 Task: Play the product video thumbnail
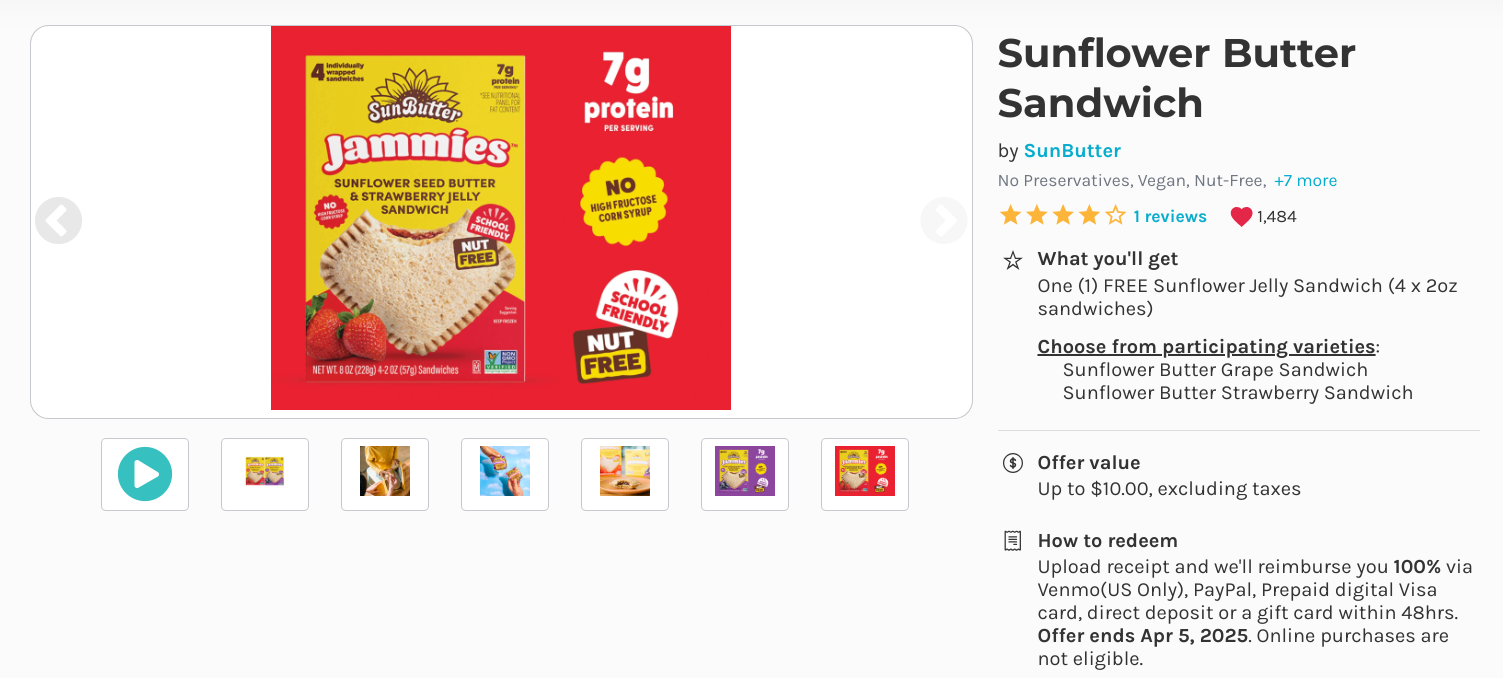tap(145, 474)
